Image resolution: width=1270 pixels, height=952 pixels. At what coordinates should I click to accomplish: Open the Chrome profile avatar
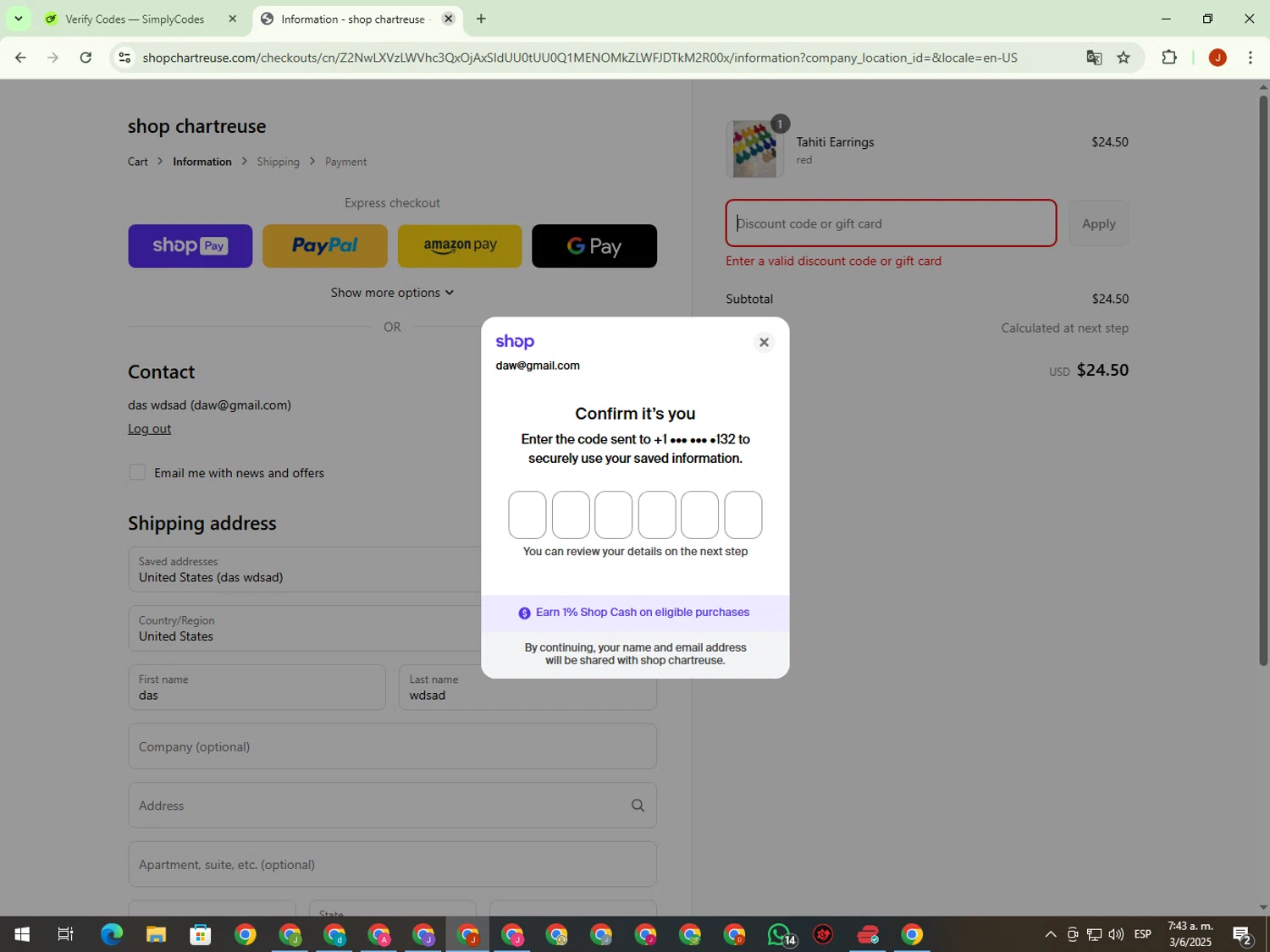tap(1218, 58)
